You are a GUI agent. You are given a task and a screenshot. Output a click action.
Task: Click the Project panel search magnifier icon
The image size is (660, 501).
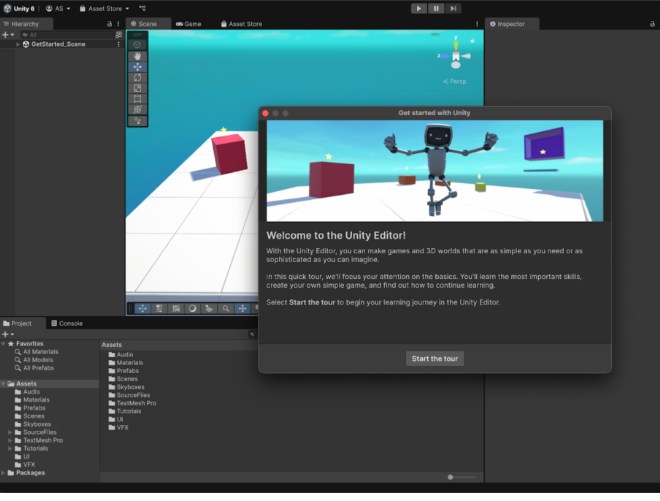(252, 334)
